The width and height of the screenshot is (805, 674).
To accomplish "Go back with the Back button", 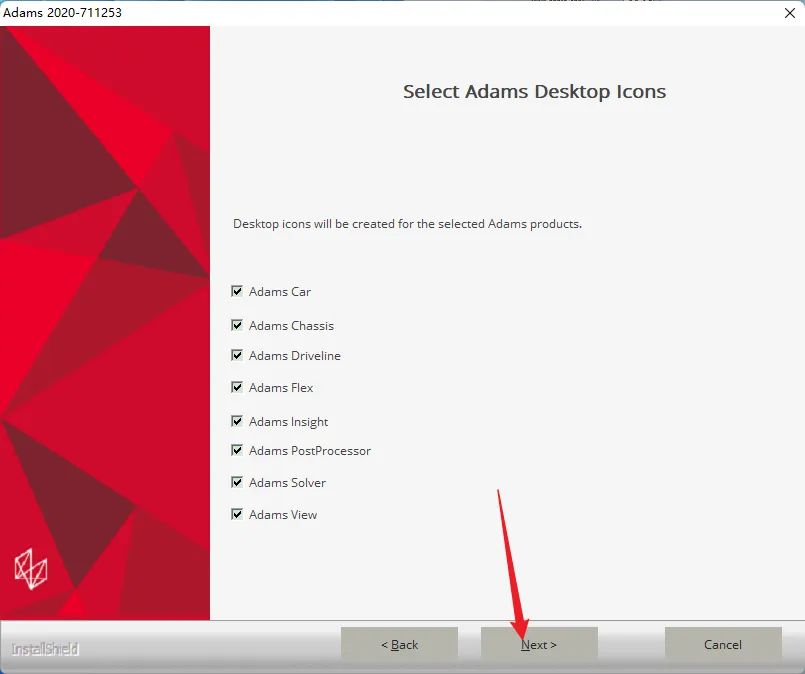I will (399, 644).
